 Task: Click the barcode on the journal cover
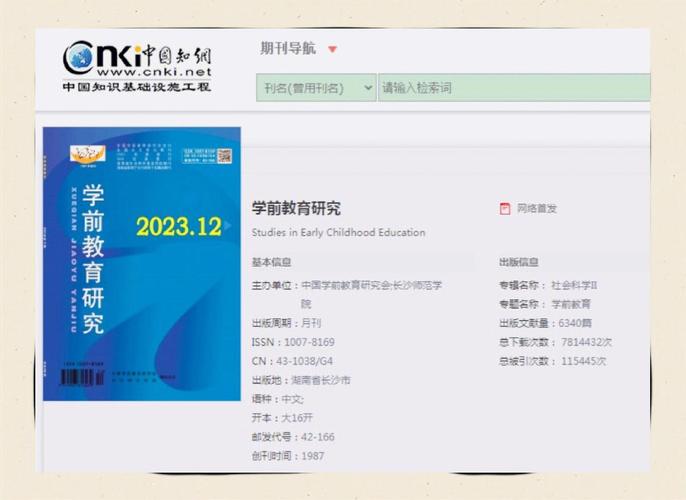pyautogui.click(x=82, y=377)
